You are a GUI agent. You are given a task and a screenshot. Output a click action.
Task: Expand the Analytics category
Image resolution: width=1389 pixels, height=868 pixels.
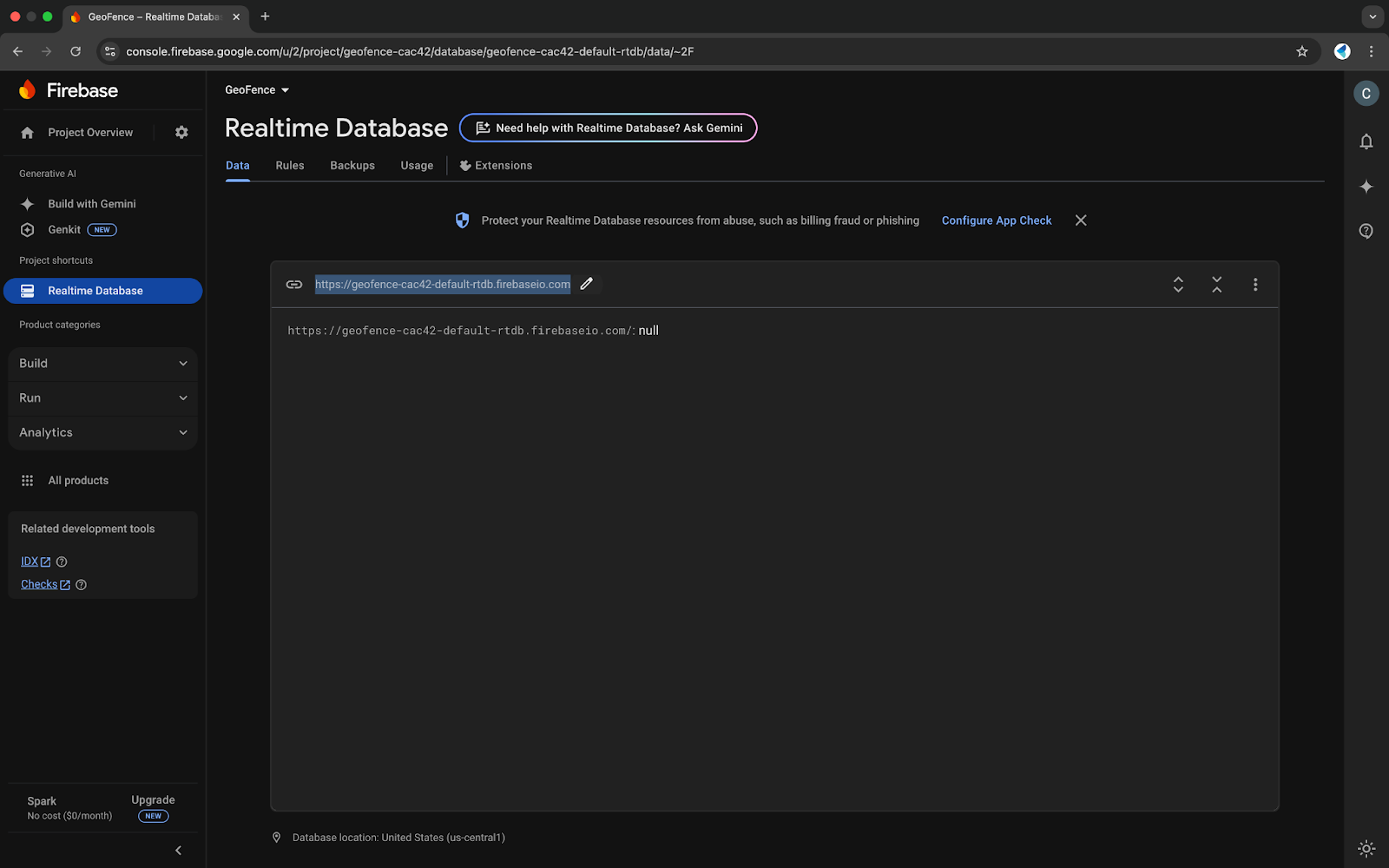point(103,433)
